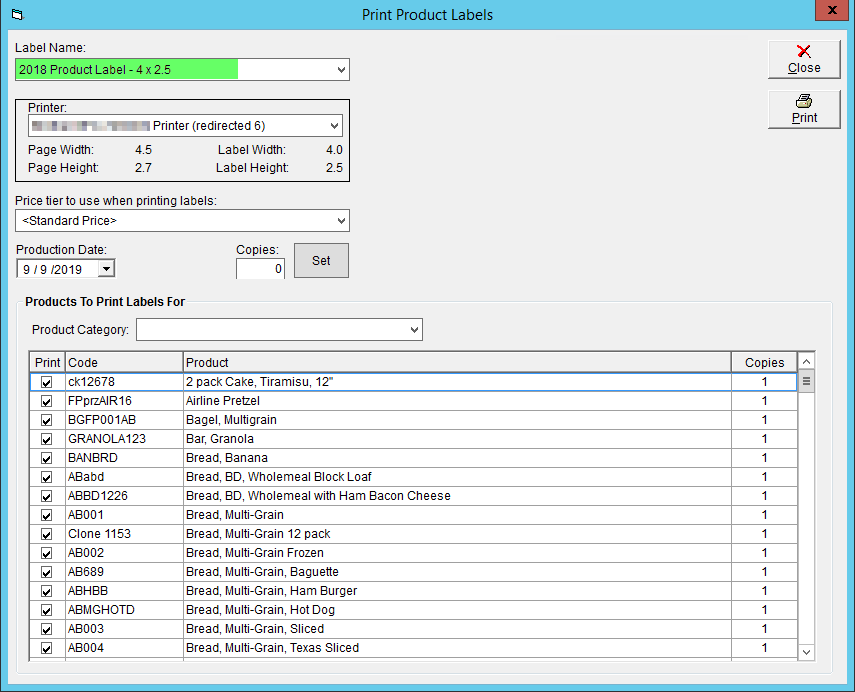Click product name 2 pack Cake, Tiramisu, 12"

click(x=260, y=382)
